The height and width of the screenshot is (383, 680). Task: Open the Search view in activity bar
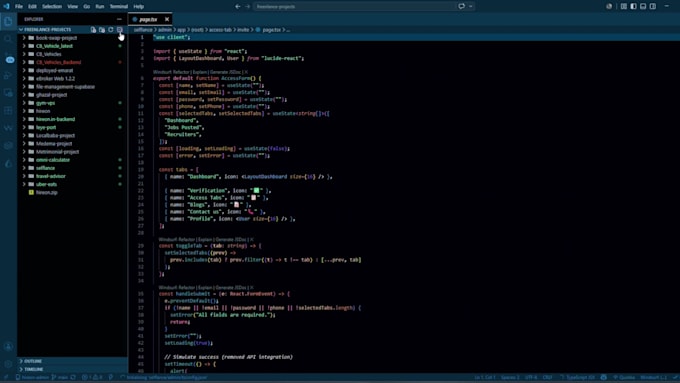tap(8, 39)
